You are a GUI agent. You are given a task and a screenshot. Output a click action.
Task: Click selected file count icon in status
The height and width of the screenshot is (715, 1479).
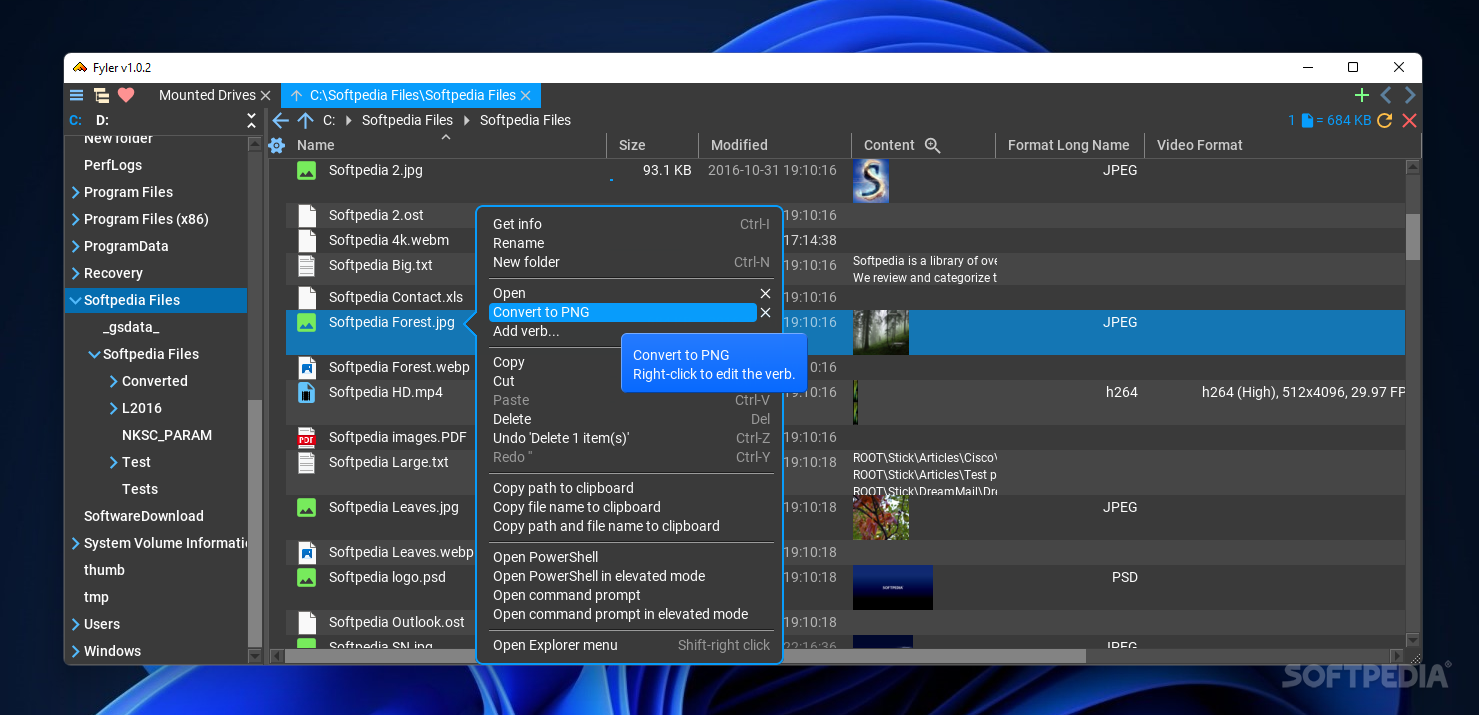[x=1306, y=120]
